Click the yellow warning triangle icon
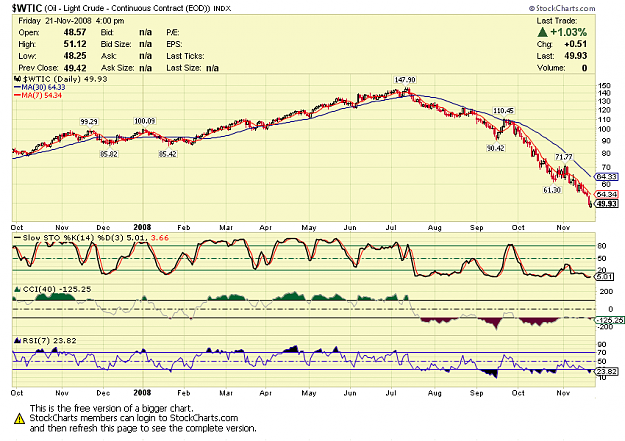This screenshot has height=441, width=625. pos(19,418)
